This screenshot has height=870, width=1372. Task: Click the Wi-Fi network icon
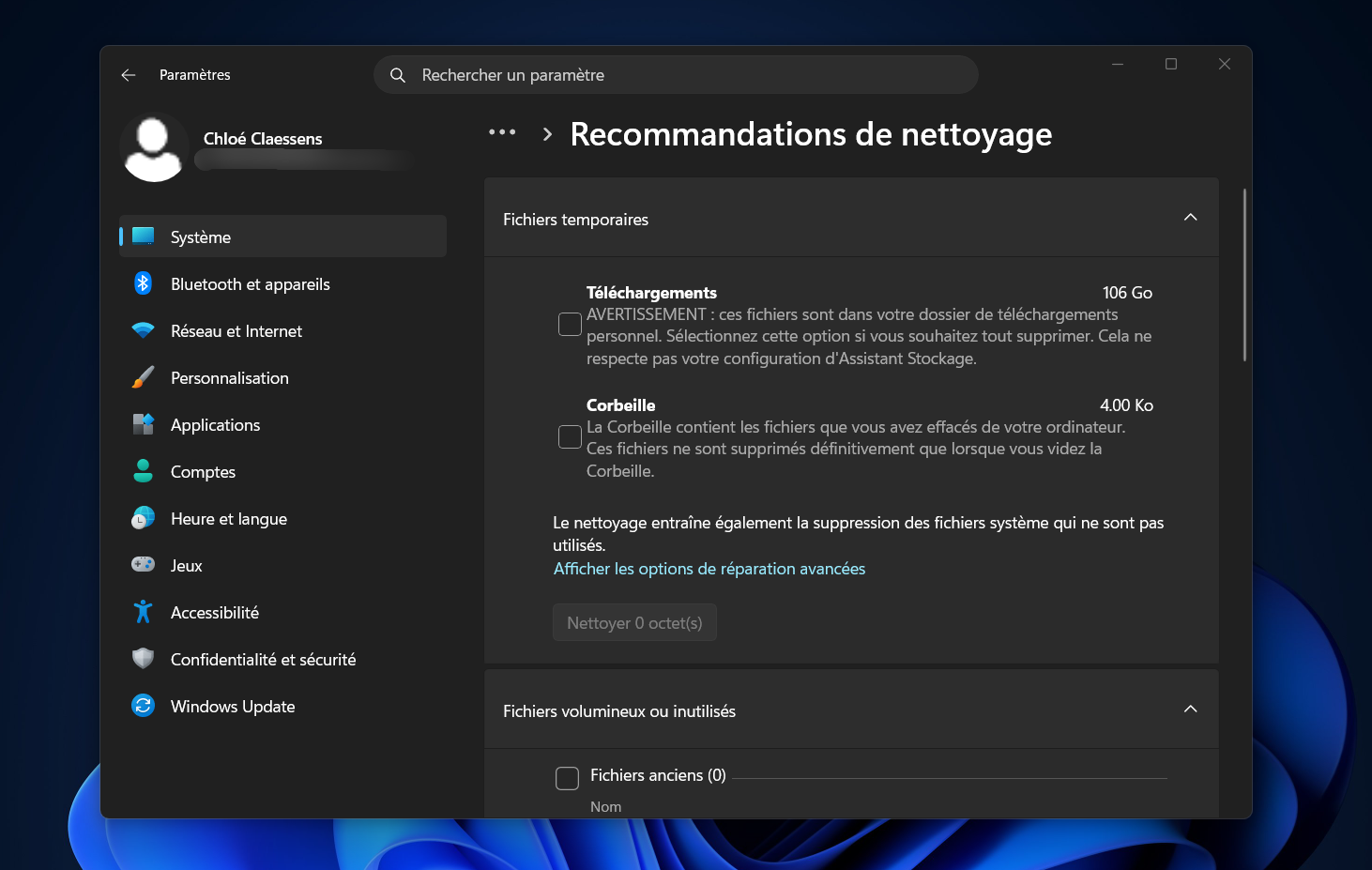pyautogui.click(x=144, y=330)
